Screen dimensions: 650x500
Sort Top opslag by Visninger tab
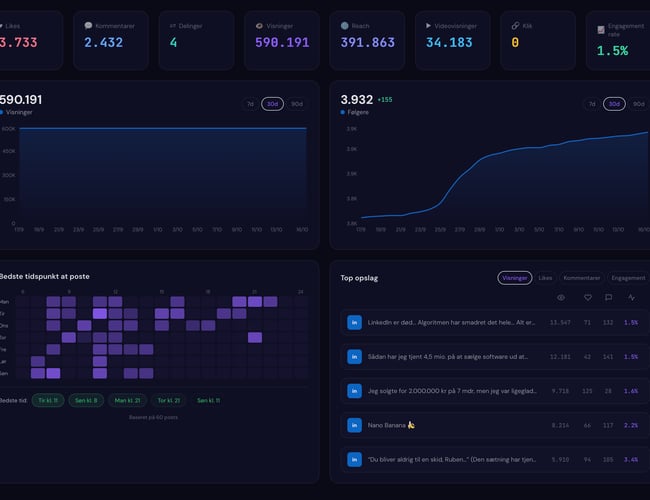click(515, 278)
